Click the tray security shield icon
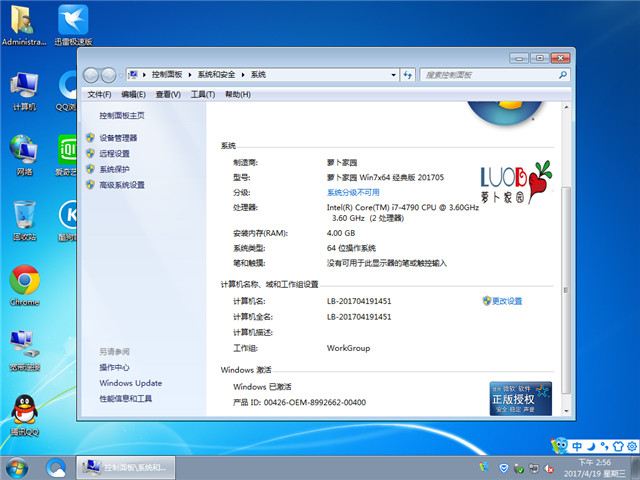The width and height of the screenshot is (640, 480). tap(504, 468)
